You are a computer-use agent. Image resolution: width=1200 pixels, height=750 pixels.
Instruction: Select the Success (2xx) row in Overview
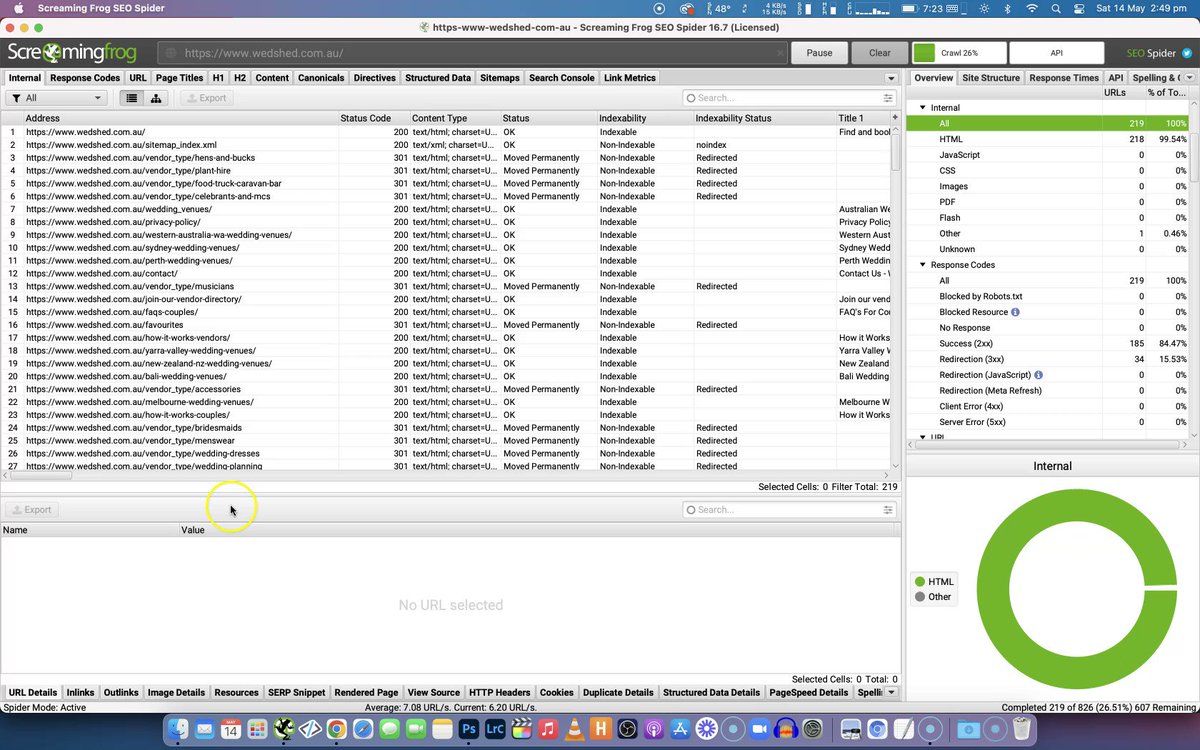point(1048,343)
